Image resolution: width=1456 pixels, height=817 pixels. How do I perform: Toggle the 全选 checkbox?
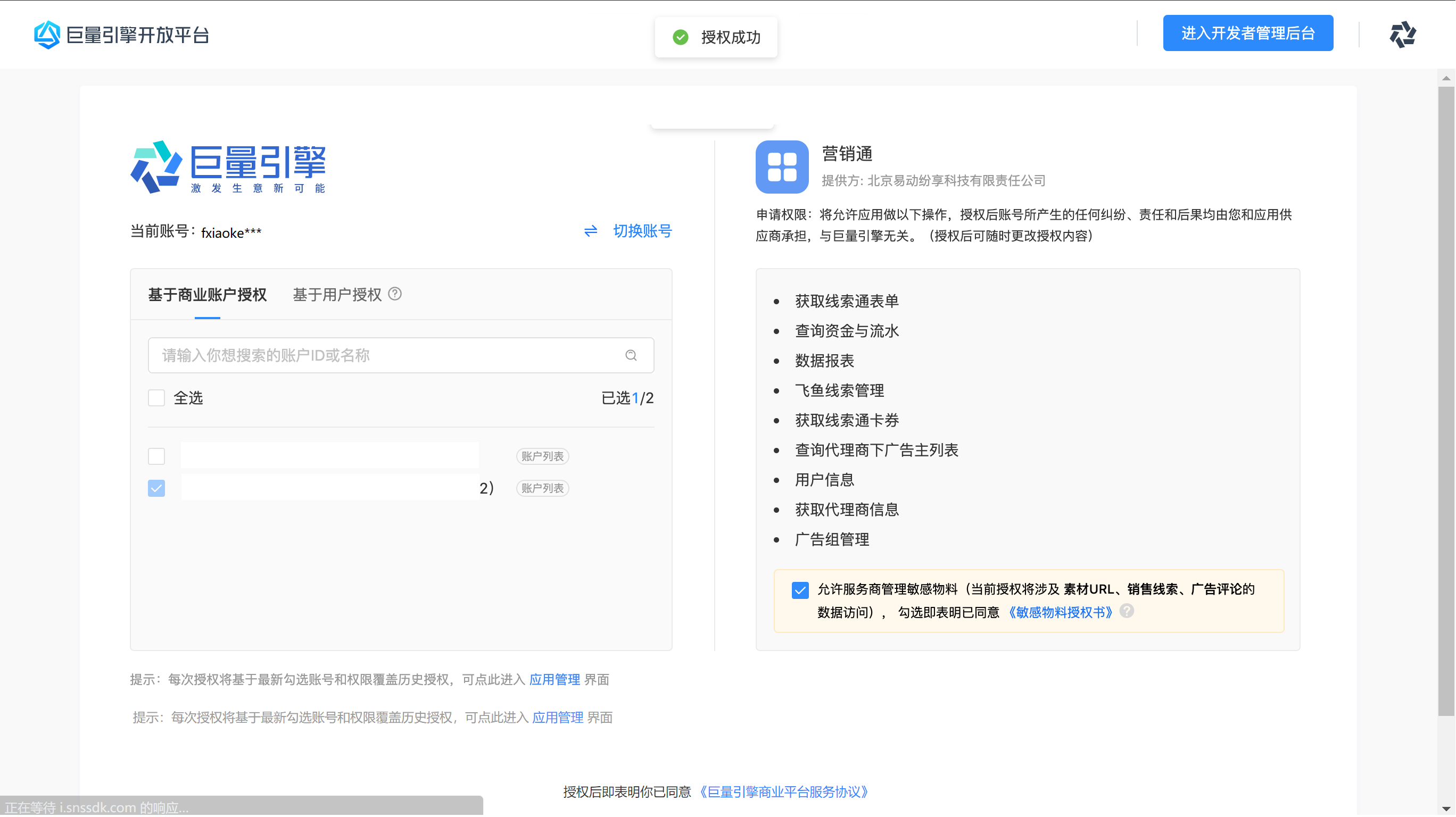[156, 398]
